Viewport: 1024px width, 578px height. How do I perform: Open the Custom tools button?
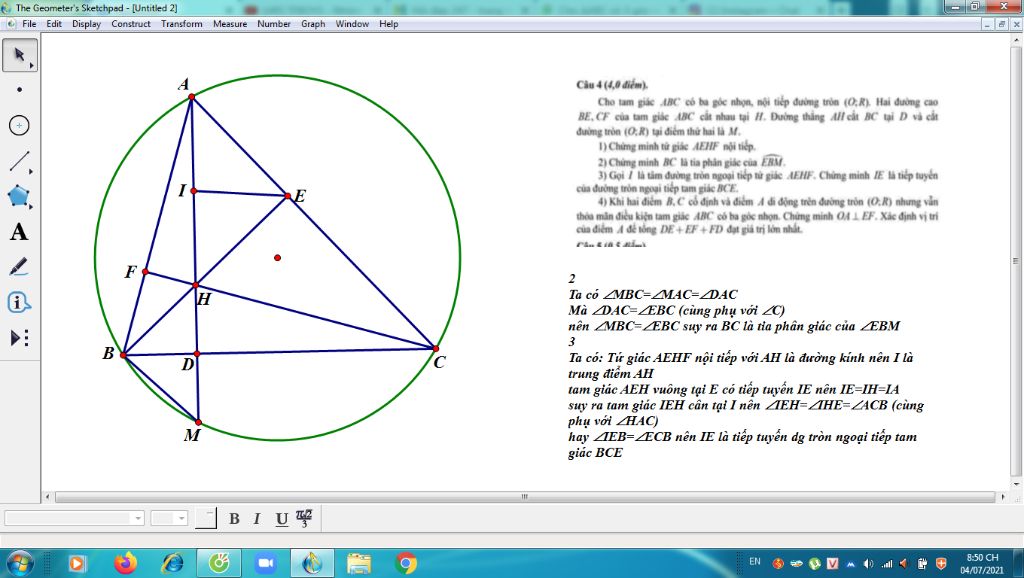coord(20,338)
